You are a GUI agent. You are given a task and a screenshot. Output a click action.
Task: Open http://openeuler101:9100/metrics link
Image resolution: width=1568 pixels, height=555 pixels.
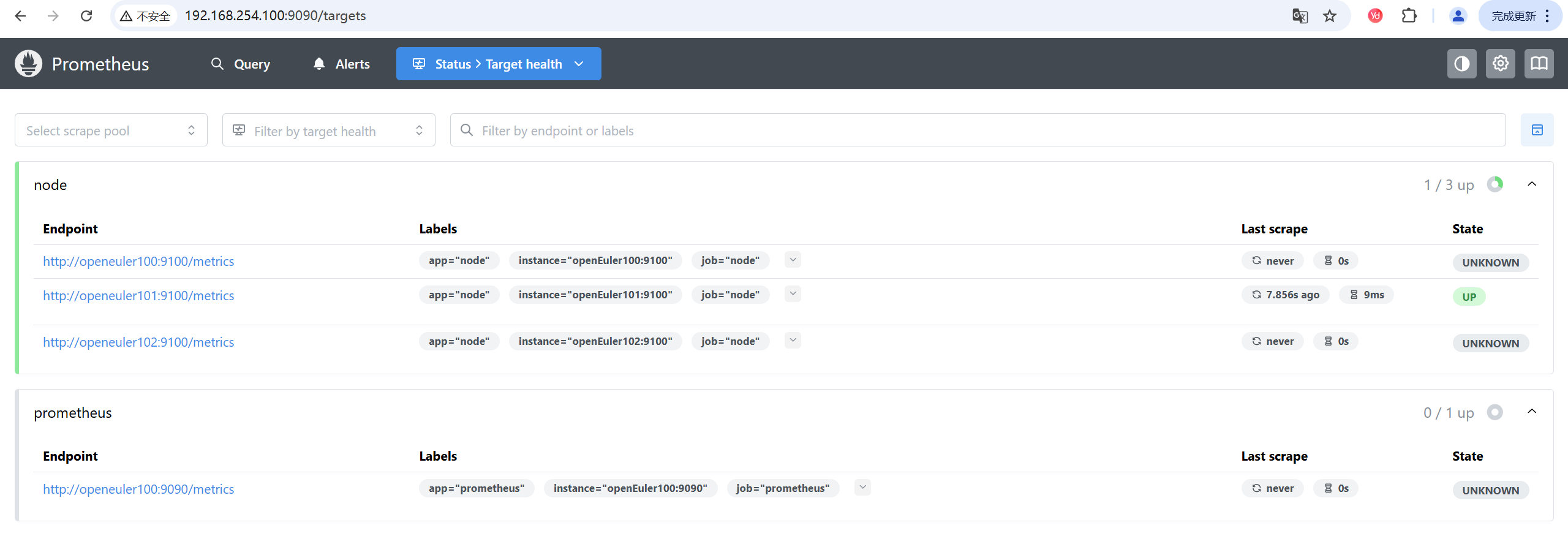click(138, 296)
